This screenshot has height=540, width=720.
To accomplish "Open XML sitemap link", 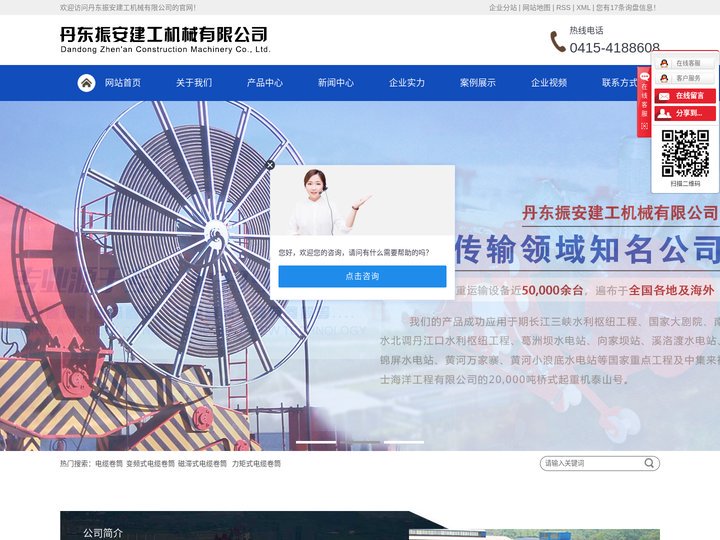I will 583,8.
